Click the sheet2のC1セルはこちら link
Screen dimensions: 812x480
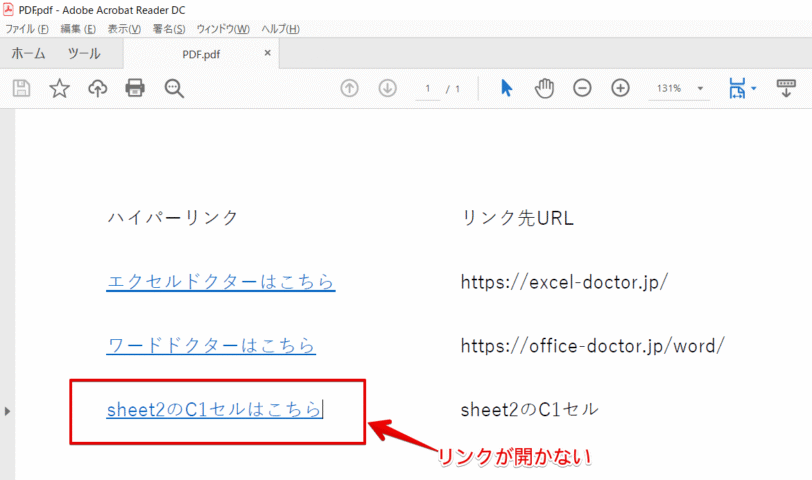pyautogui.click(x=214, y=410)
